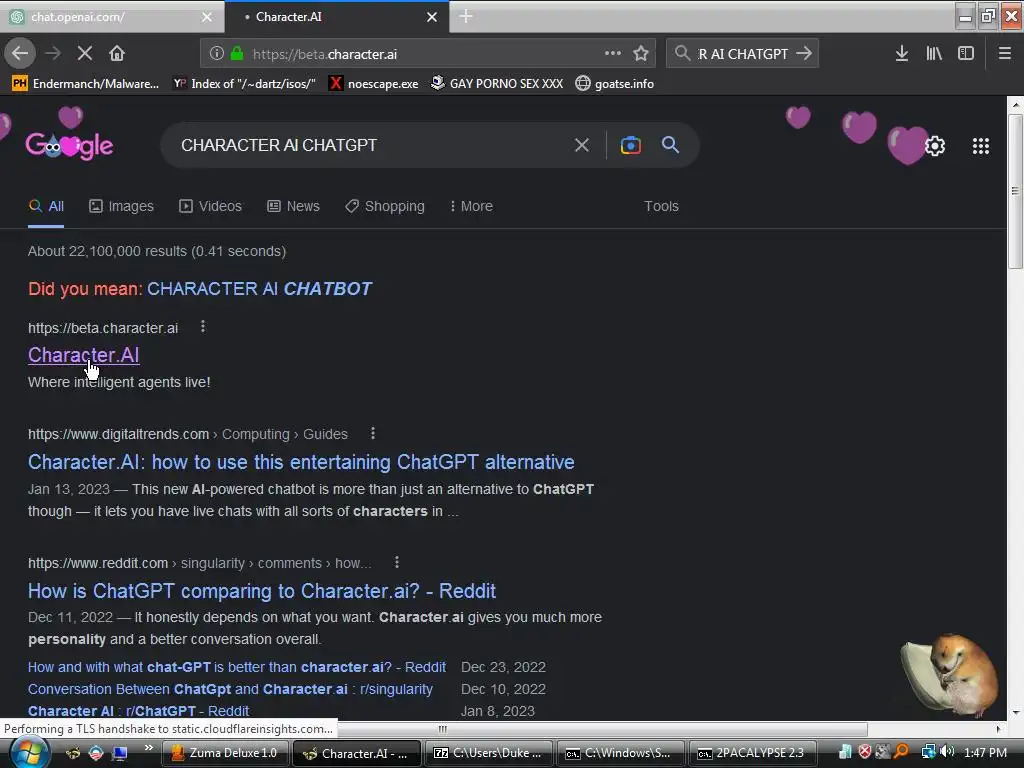The image size is (1024, 768).
Task: Open the search Tools options
Action: click(661, 206)
